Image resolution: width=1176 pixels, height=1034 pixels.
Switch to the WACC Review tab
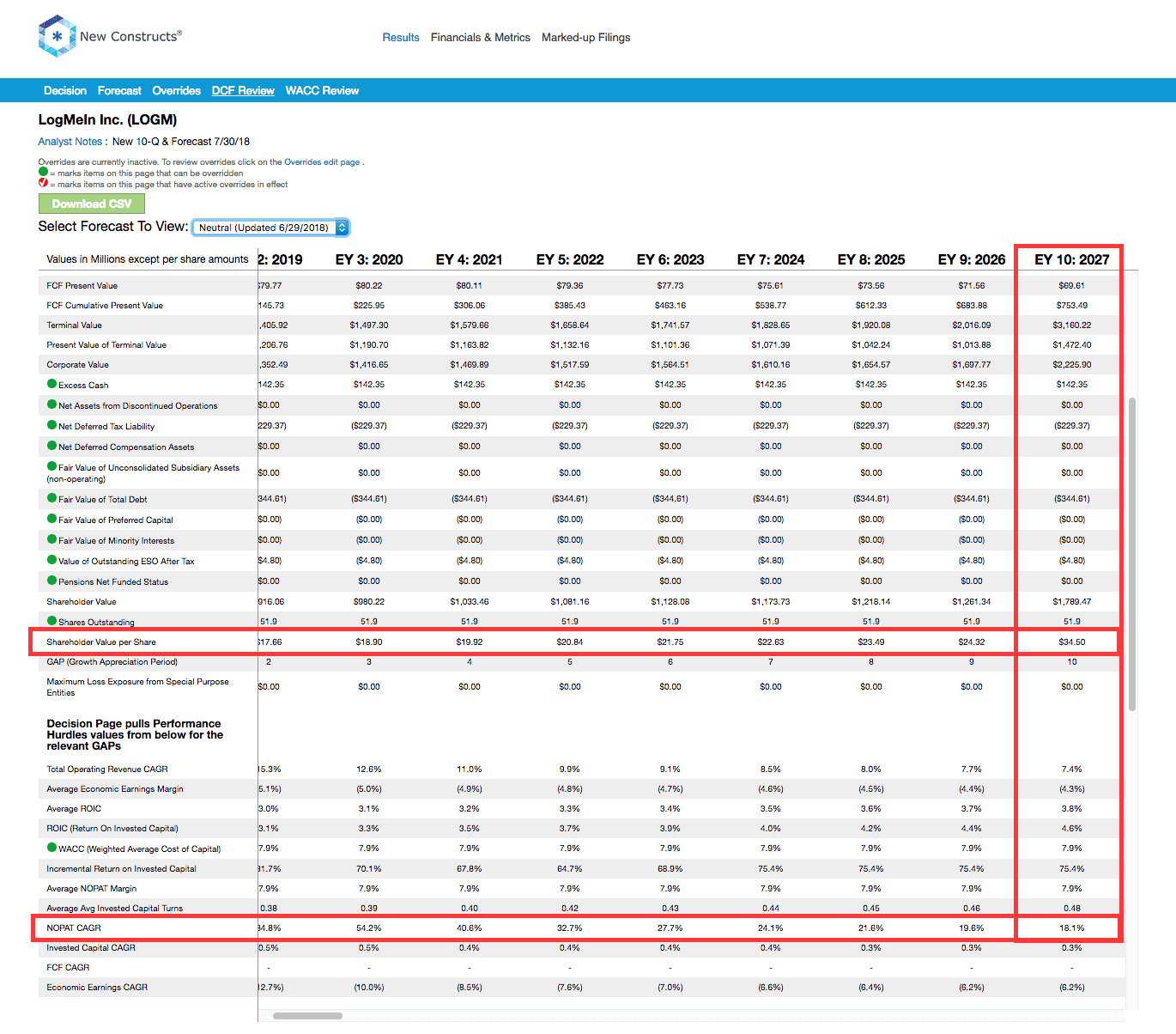click(x=322, y=90)
